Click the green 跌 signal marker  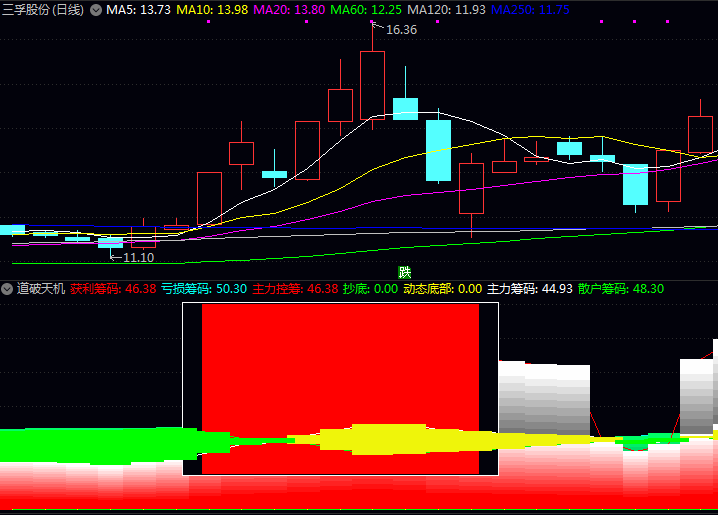coord(405,273)
